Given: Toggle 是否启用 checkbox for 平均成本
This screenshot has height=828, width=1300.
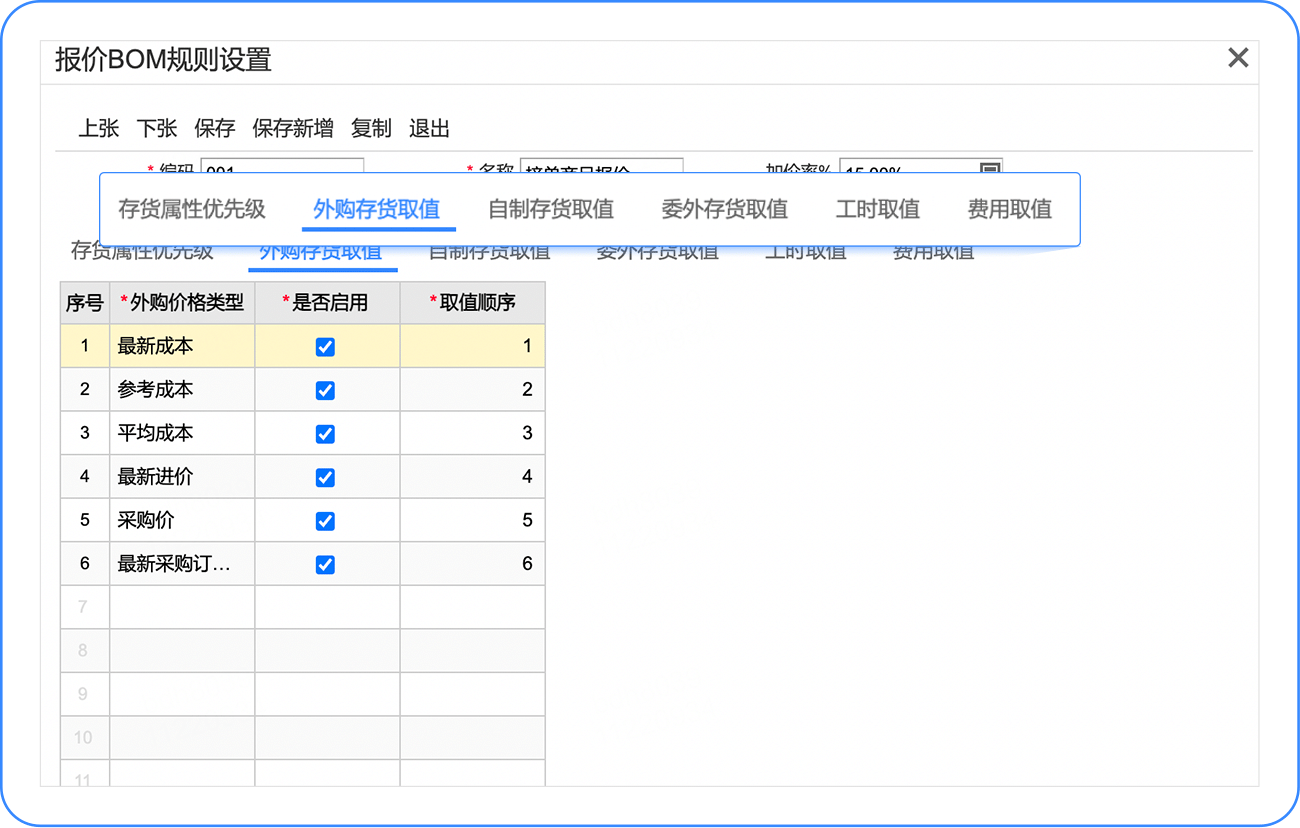Looking at the screenshot, I should point(325,434).
